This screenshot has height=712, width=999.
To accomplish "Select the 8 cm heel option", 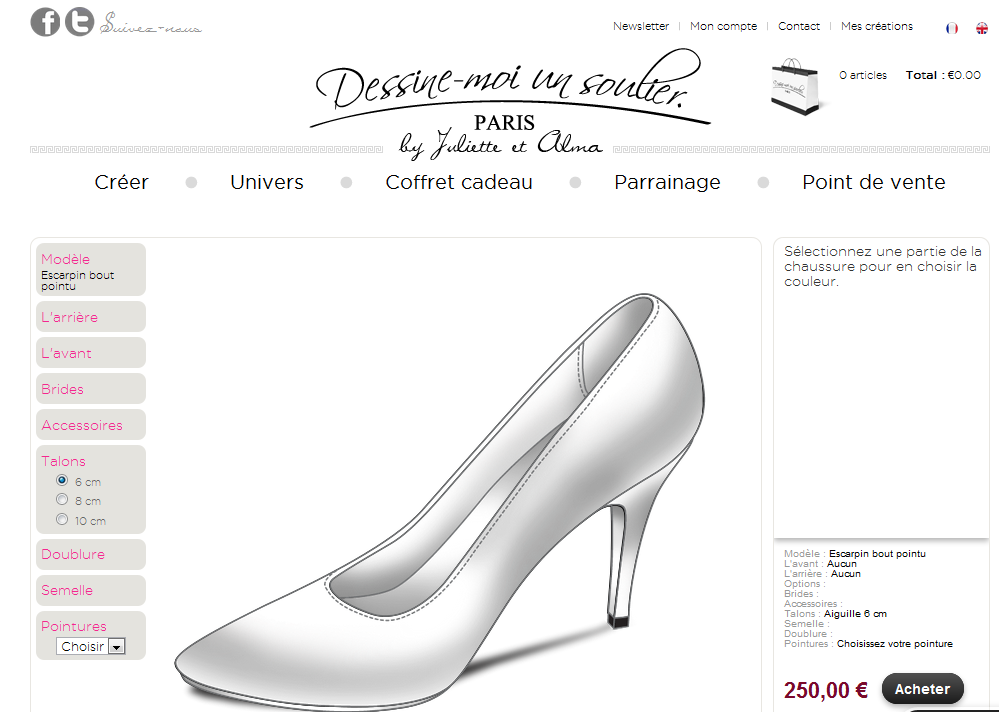I will click(62, 500).
